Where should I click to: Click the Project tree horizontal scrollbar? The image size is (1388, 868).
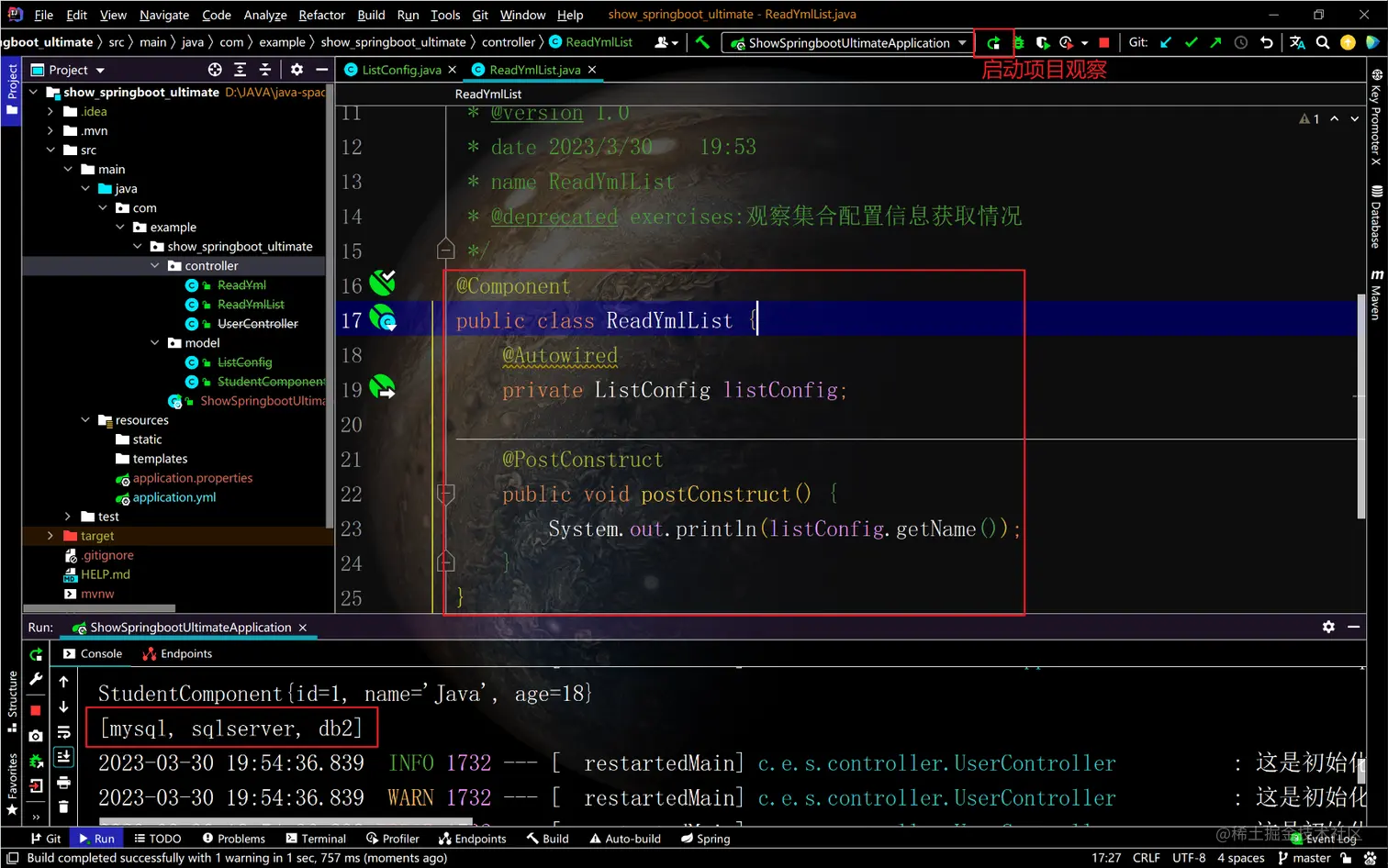[x=99, y=607]
